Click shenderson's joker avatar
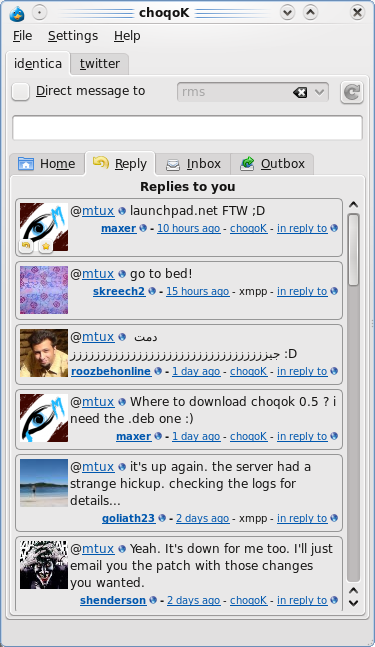 click(x=44, y=565)
